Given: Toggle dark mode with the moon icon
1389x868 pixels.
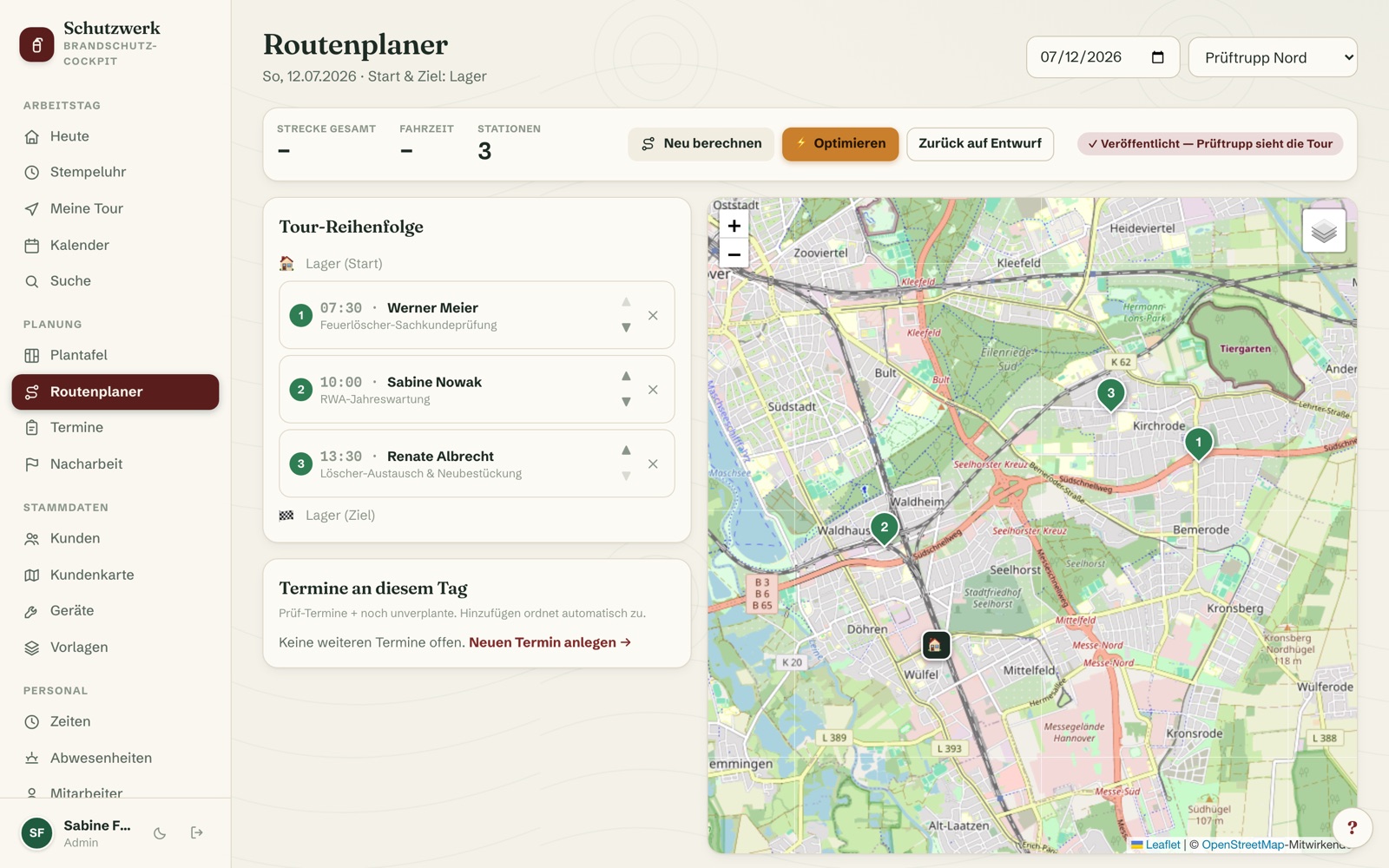Looking at the screenshot, I should click(160, 833).
